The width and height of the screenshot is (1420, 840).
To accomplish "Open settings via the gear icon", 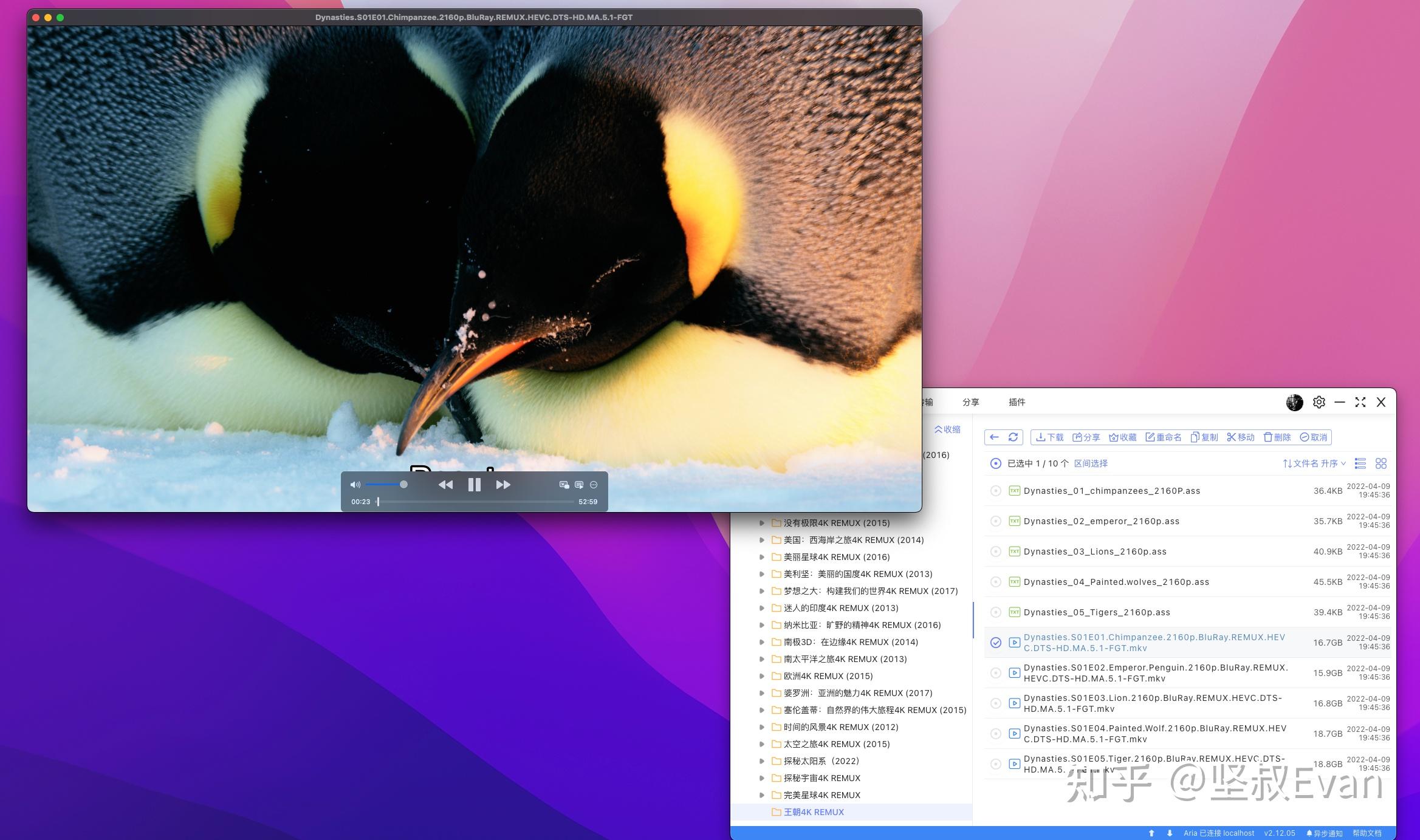I will click(x=1319, y=402).
